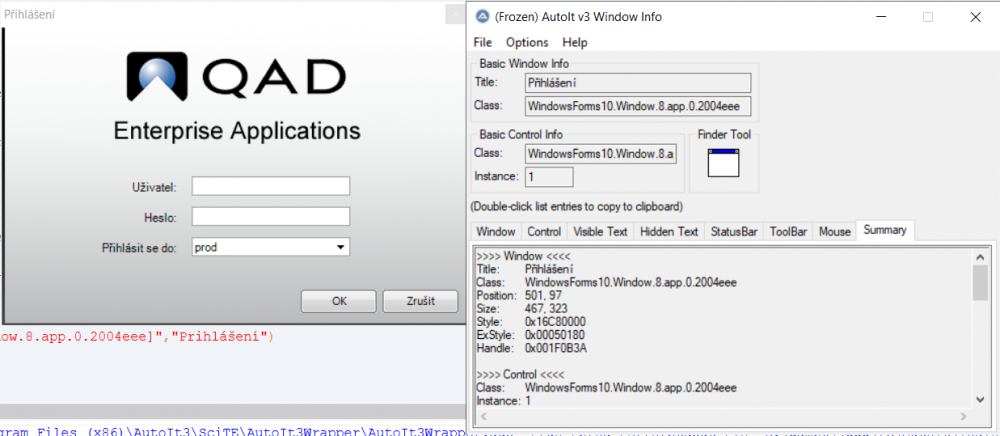Click the Uživatel input field
This screenshot has width=1000, height=436.
click(270, 186)
